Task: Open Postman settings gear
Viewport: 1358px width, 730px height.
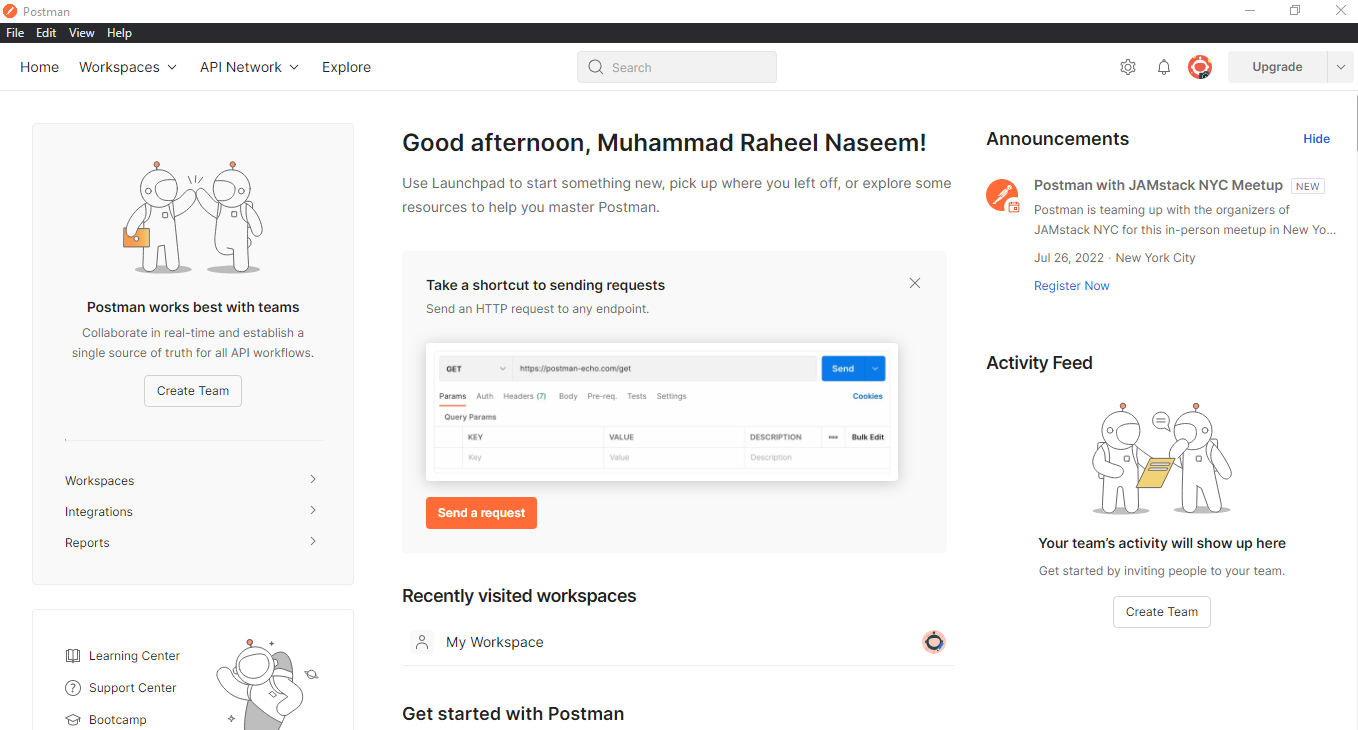Action: [1128, 67]
